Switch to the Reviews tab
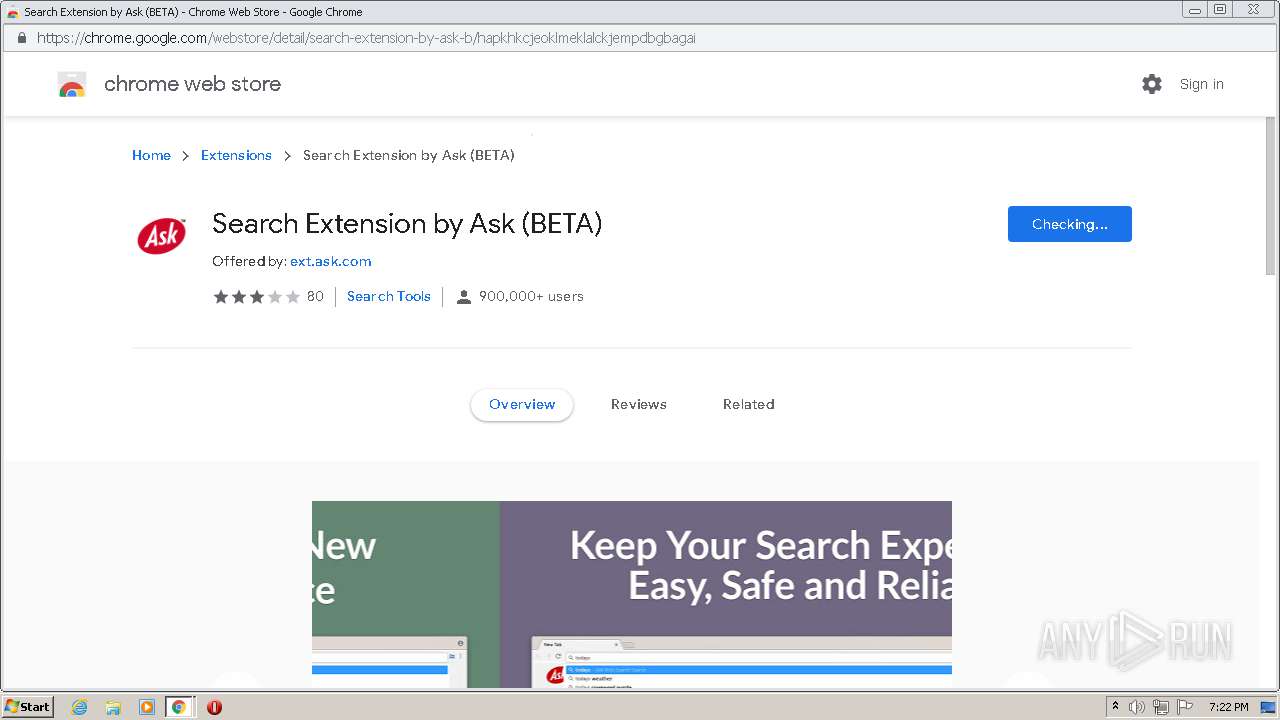The image size is (1280, 720). (x=639, y=404)
